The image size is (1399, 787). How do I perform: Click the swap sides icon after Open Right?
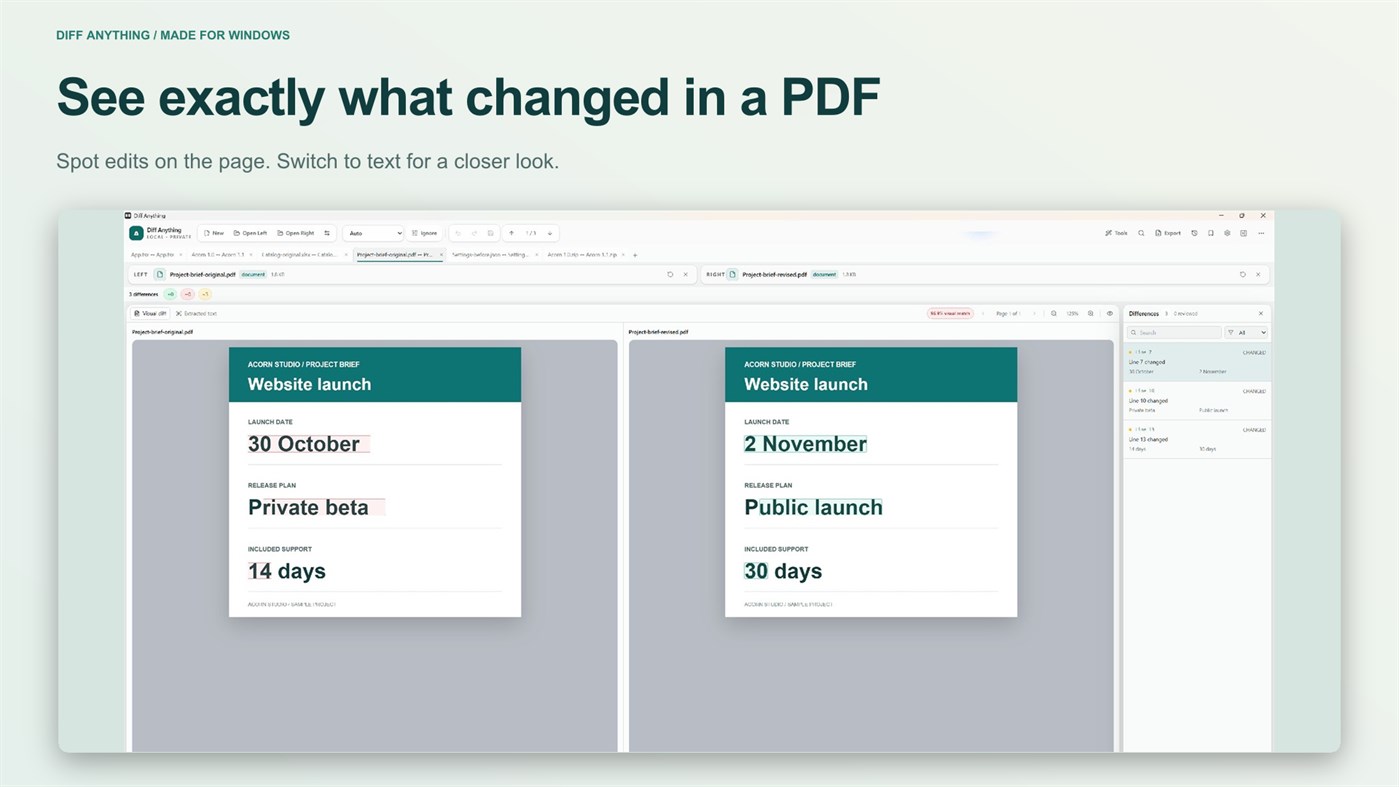[327, 233]
